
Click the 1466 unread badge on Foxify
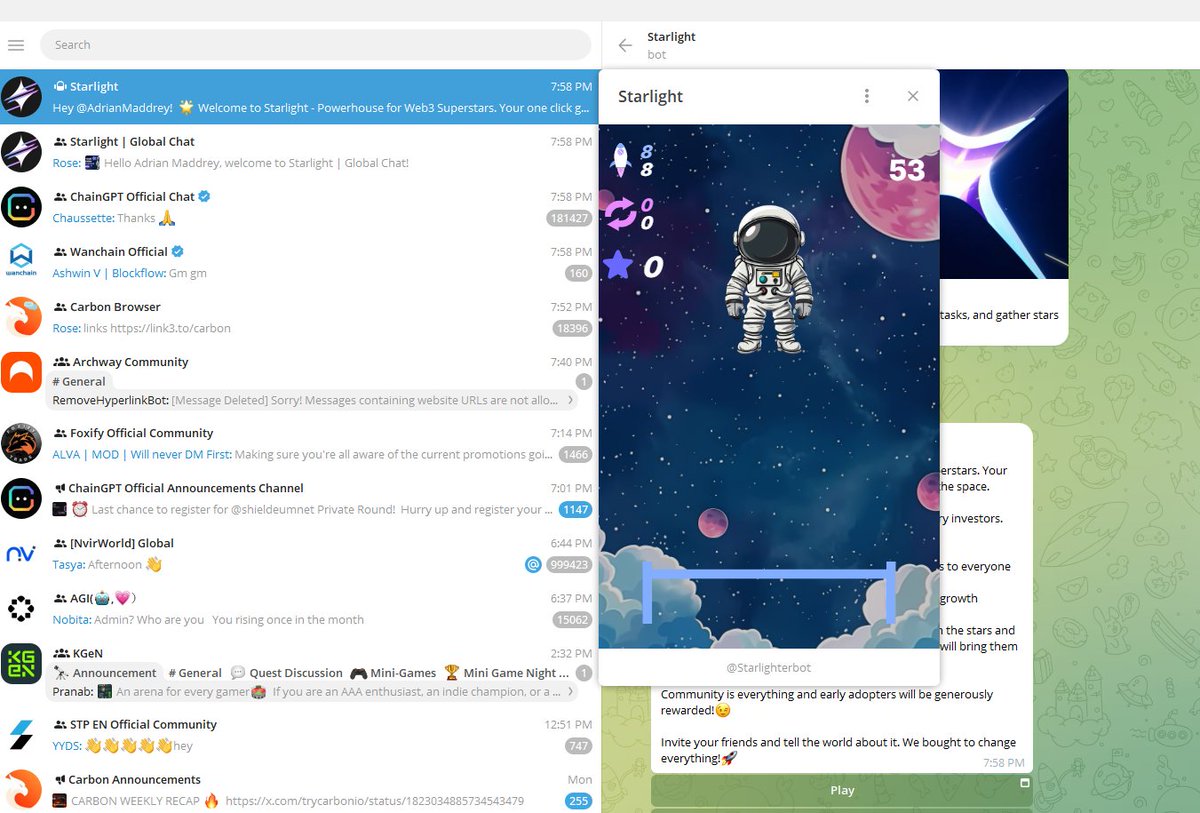pos(575,455)
